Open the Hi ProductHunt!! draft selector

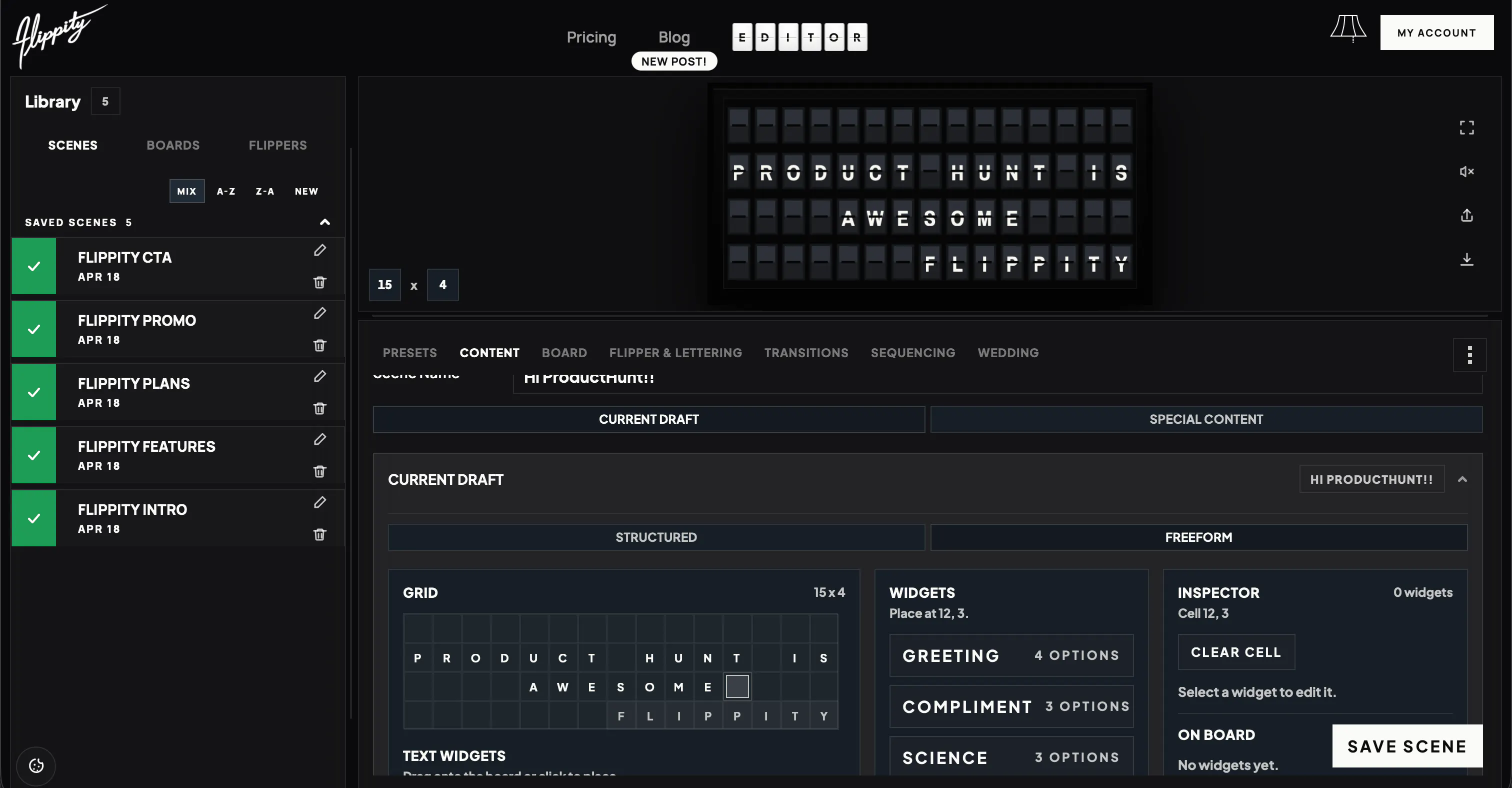(1371, 479)
